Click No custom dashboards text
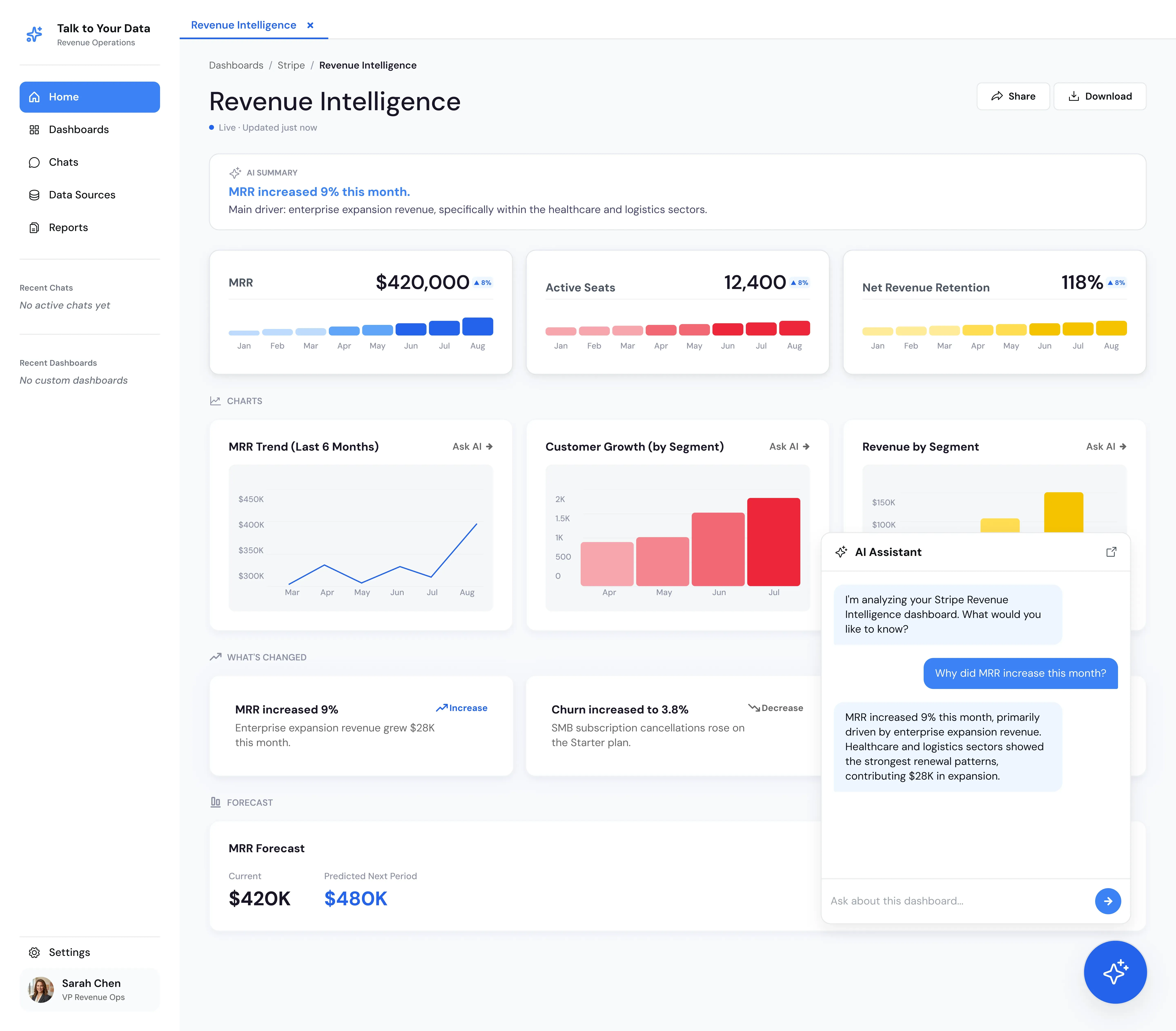Screen dimensions: 1176x1031 [74, 381]
